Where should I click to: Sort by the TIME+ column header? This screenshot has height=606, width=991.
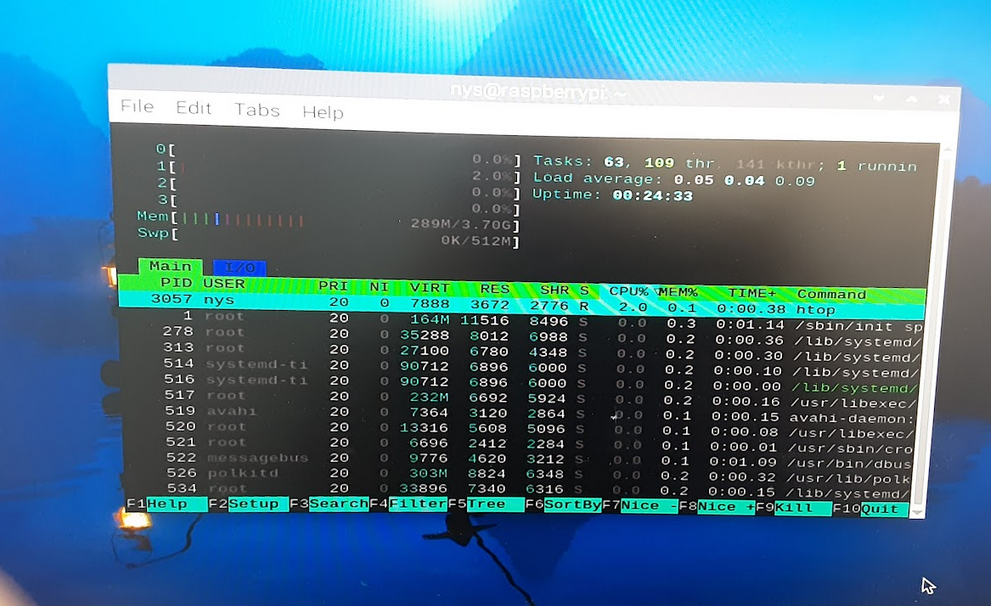tap(751, 293)
